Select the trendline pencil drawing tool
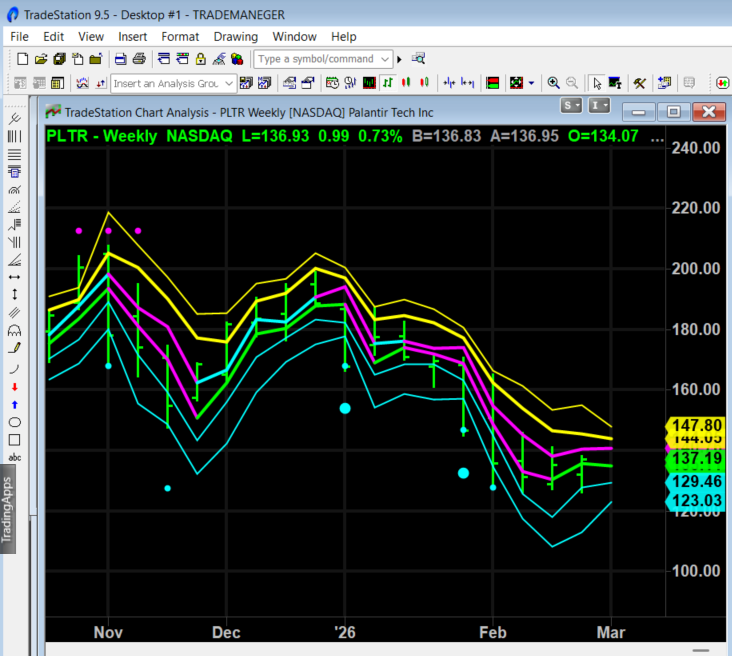 click(14, 348)
